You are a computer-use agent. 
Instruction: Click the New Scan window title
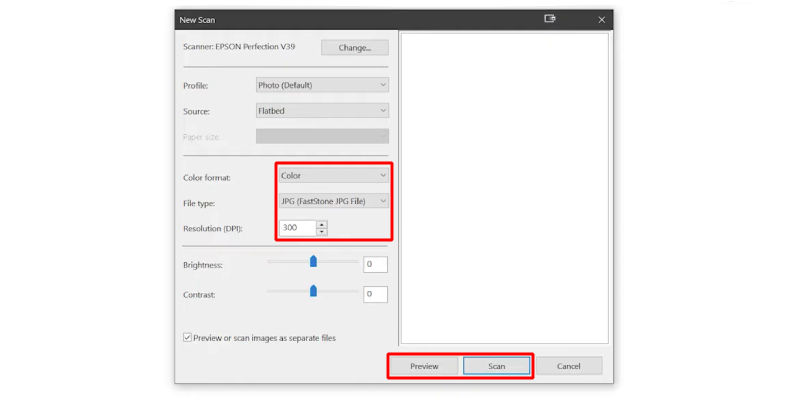[x=197, y=20]
